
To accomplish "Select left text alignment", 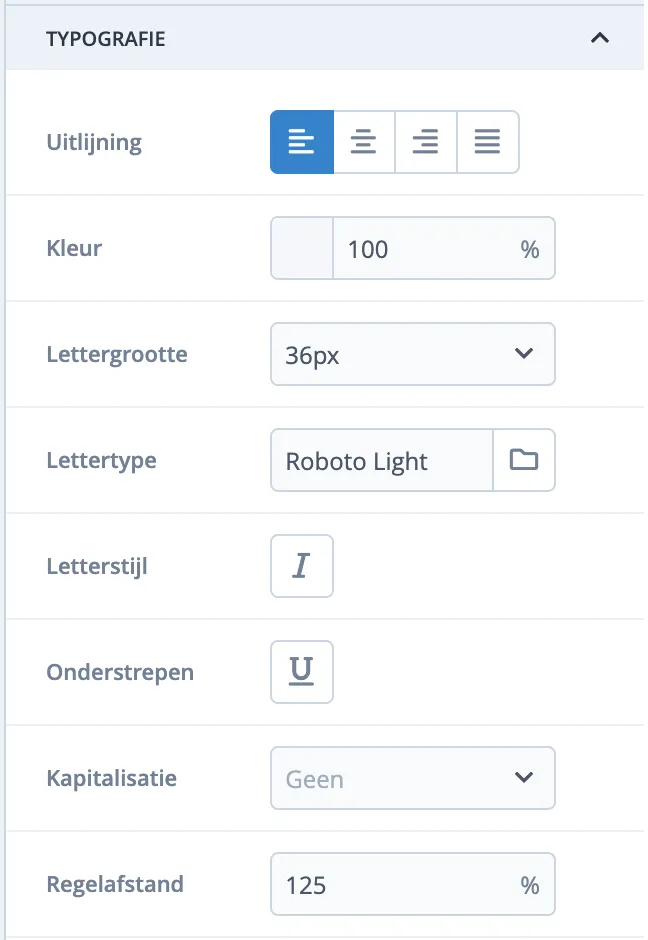I will click(301, 142).
